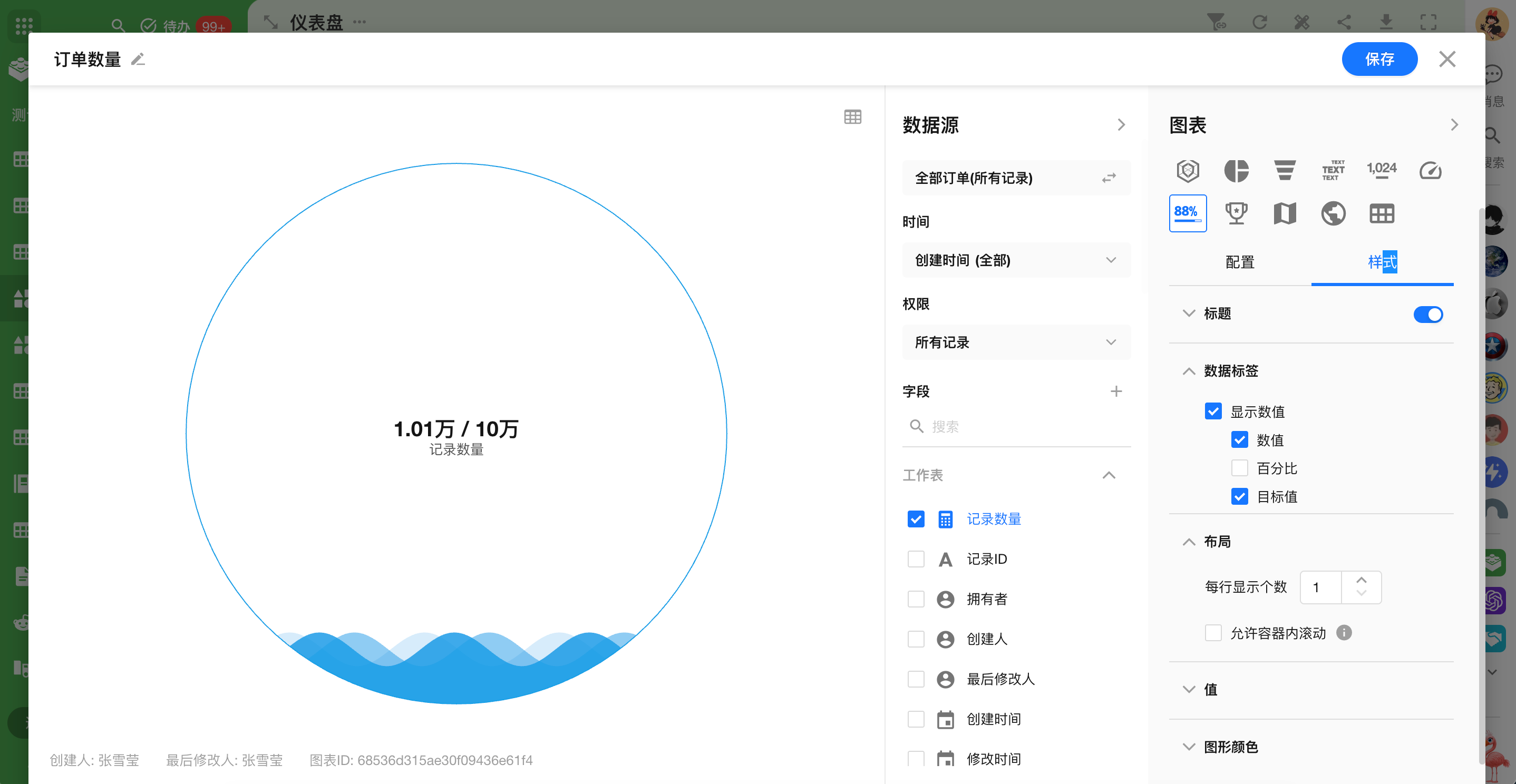Click the swap data source icon
This screenshot has width=1516, height=784.
point(1109,178)
